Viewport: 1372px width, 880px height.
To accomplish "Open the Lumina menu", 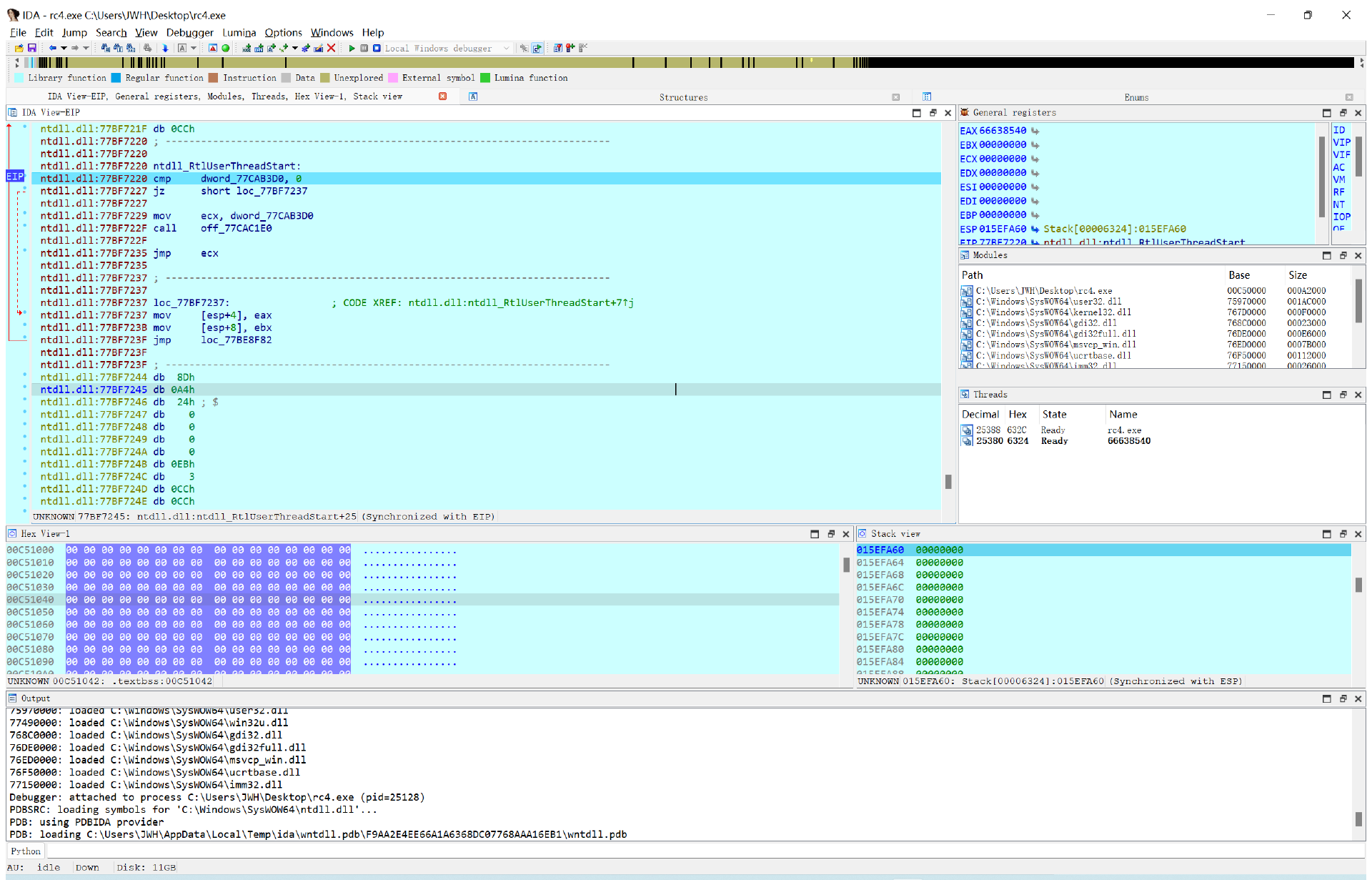I will point(239,32).
